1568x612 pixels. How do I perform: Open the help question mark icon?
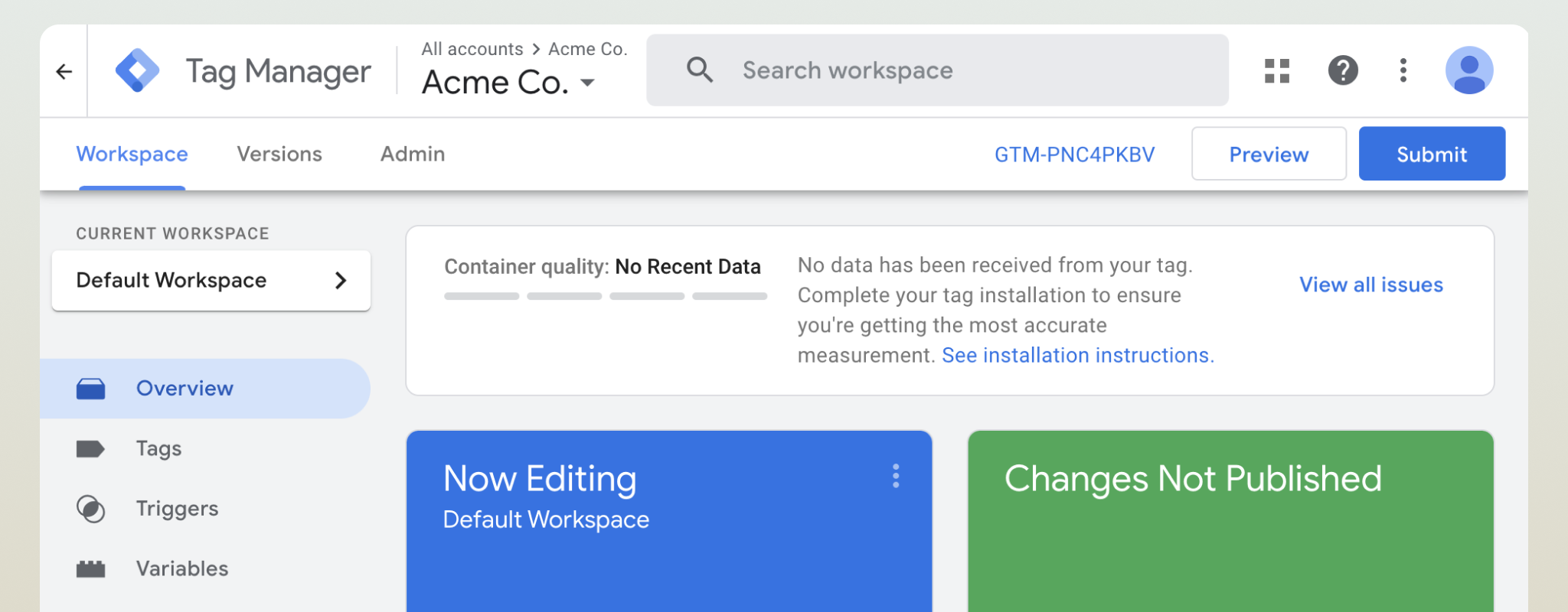pyautogui.click(x=1343, y=70)
